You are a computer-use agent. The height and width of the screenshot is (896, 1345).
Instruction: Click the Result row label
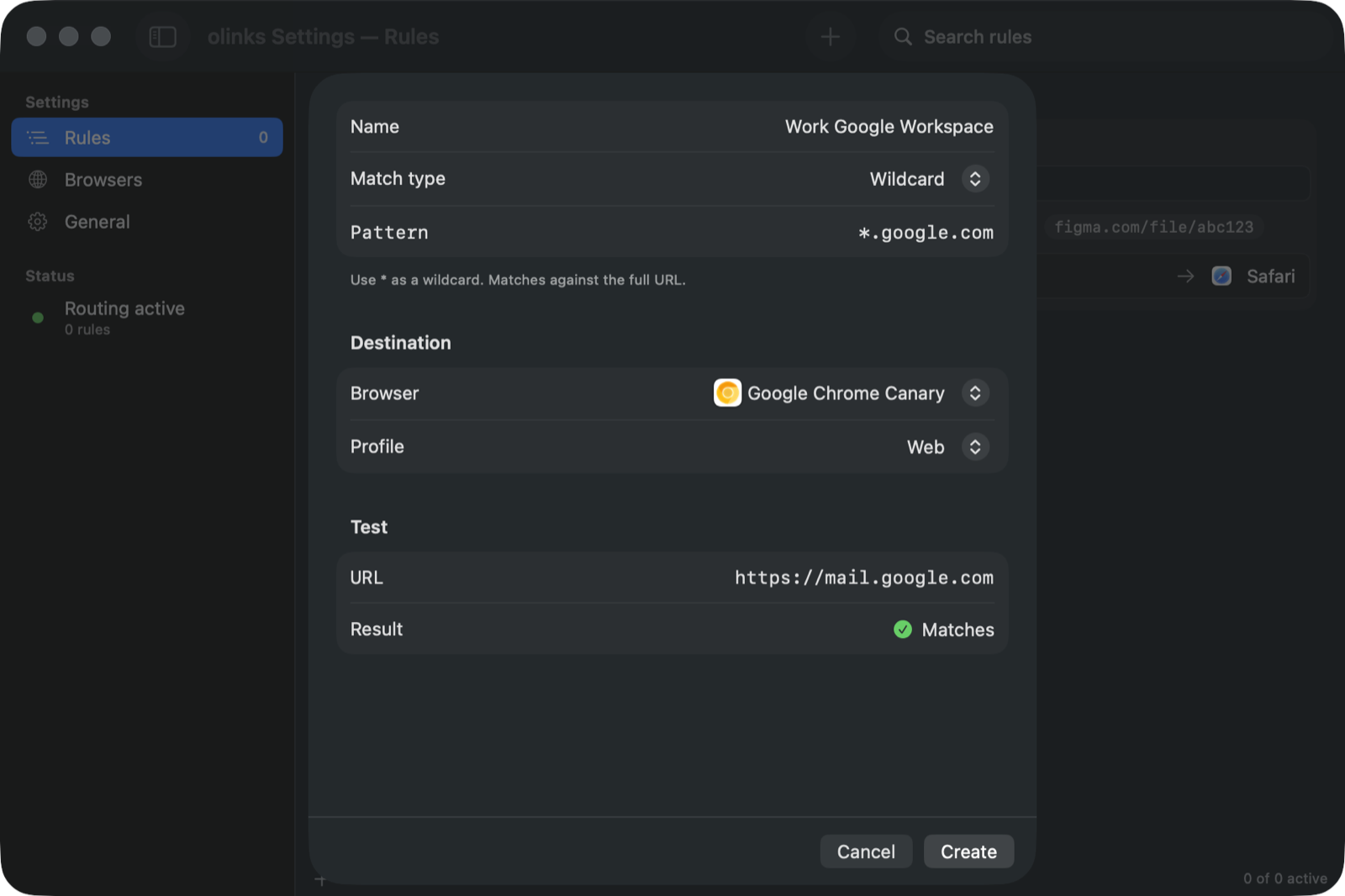[377, 629]
